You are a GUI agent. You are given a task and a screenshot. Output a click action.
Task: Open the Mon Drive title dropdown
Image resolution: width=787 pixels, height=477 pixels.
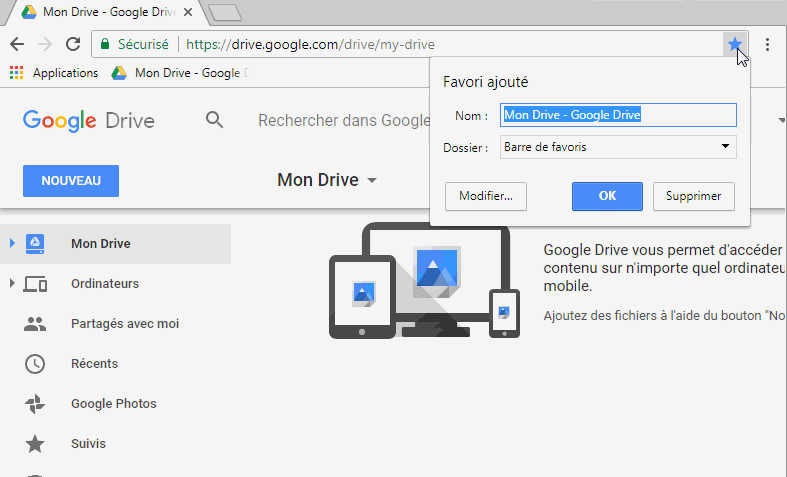[327, 180]
